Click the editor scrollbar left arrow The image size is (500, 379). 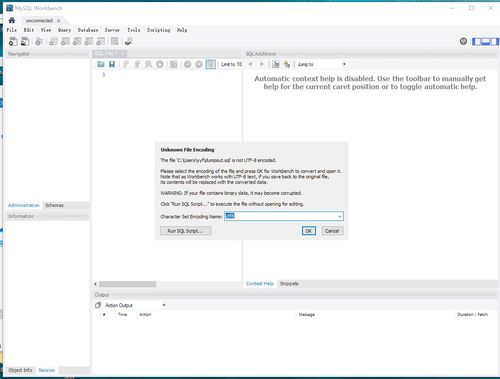click(96, 284)
